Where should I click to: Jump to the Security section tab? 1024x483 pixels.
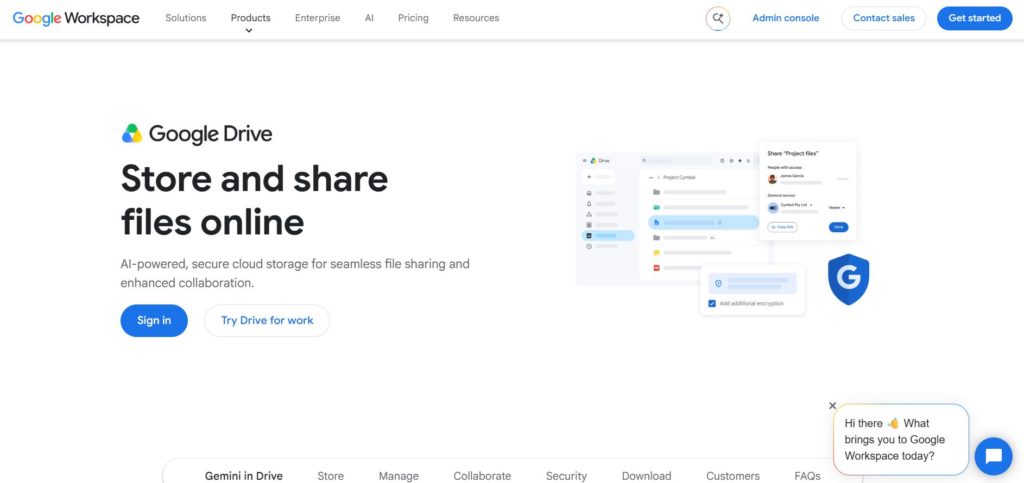coord(566,476)
